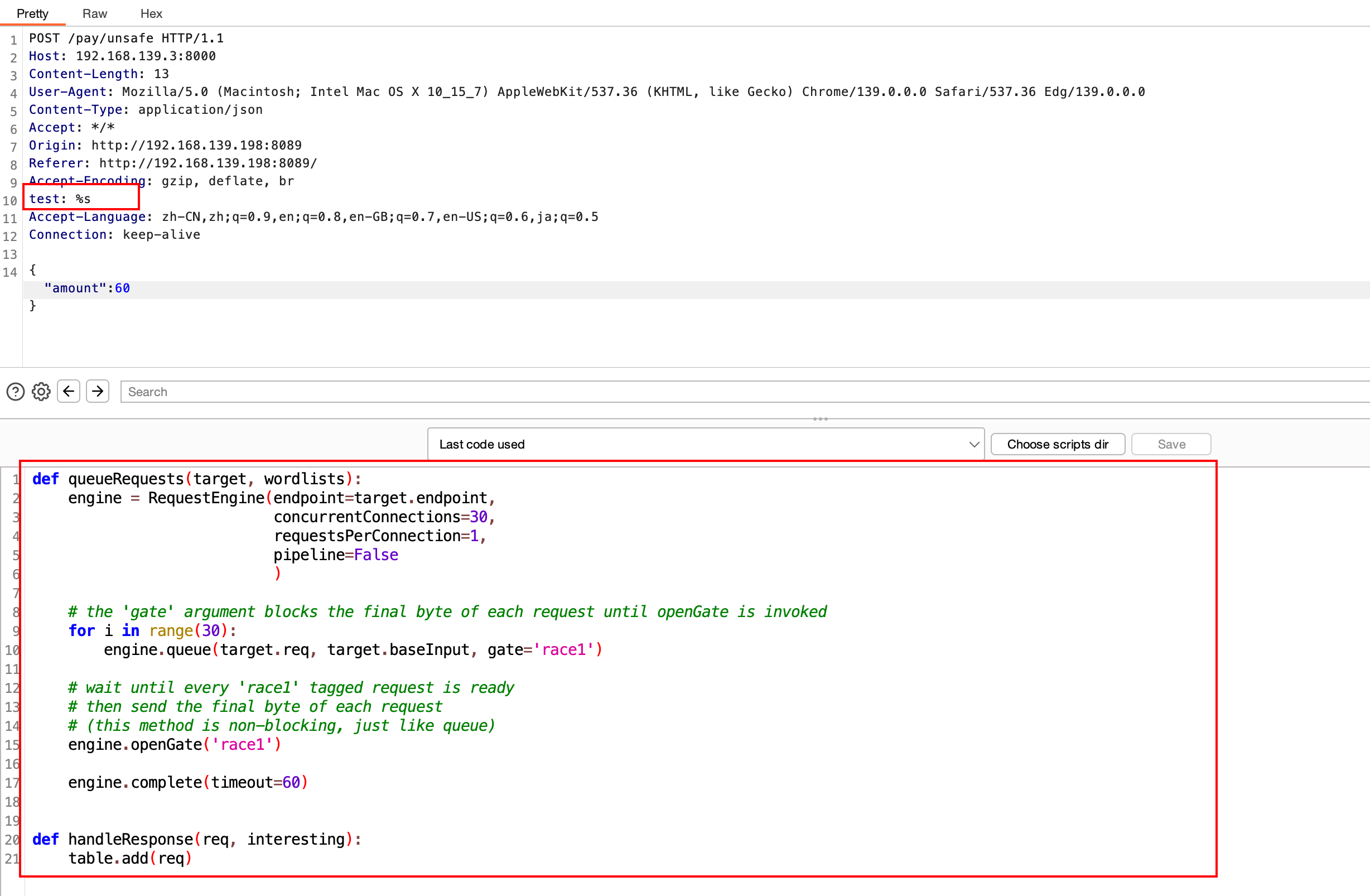Viewport: 1370px width, 896px height.
Task: Click the test: %s header line
Action: point(60,199)
